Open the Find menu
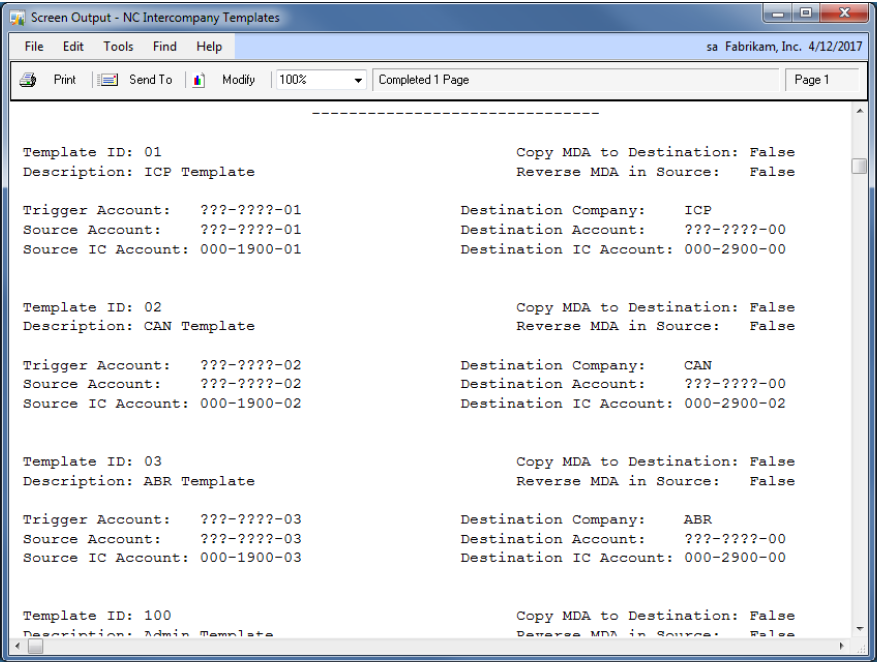 pyautogui.click(x=164, y=47)
